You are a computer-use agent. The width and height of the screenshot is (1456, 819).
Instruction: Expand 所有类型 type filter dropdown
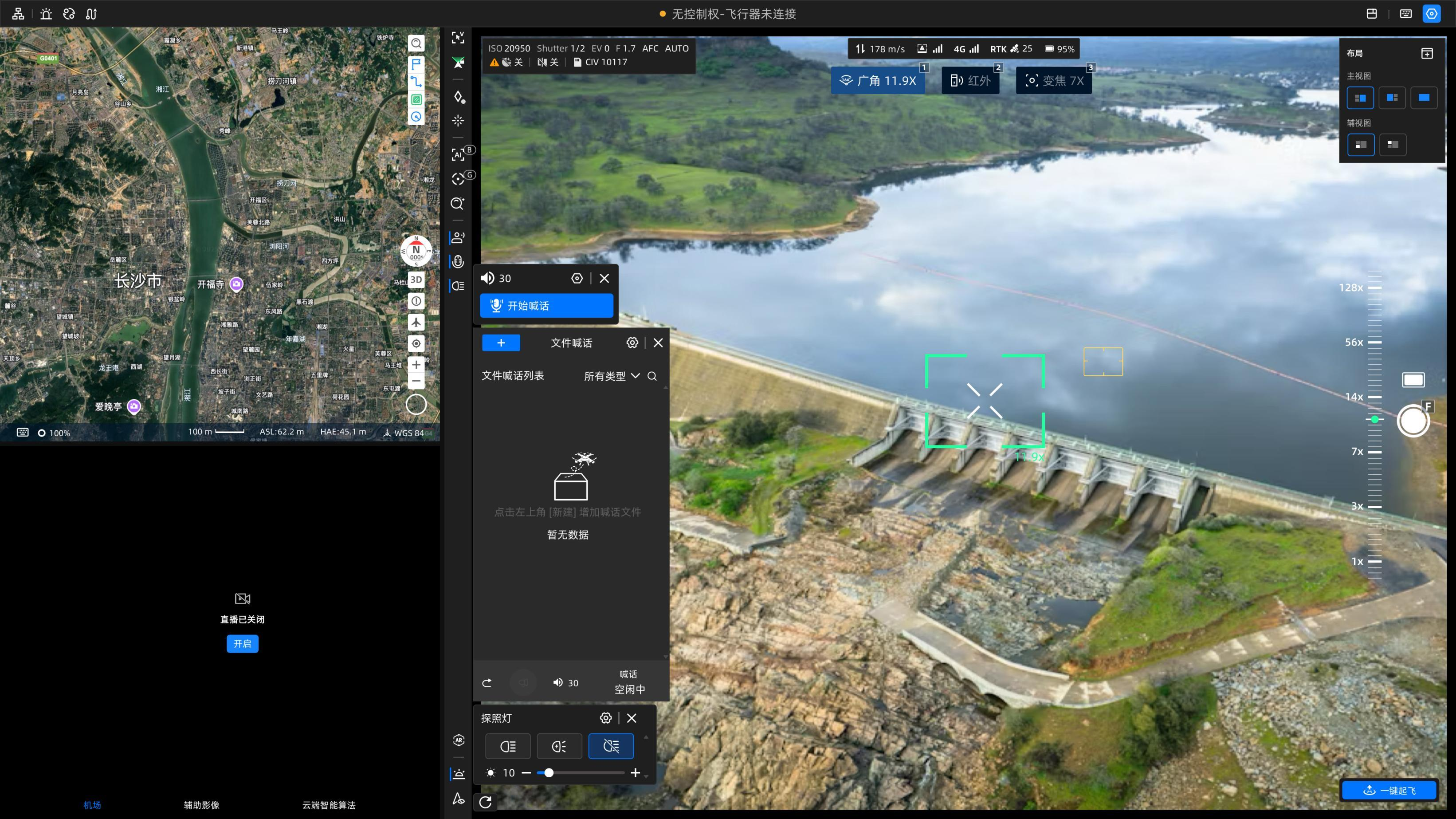click(x=612, y=376)
